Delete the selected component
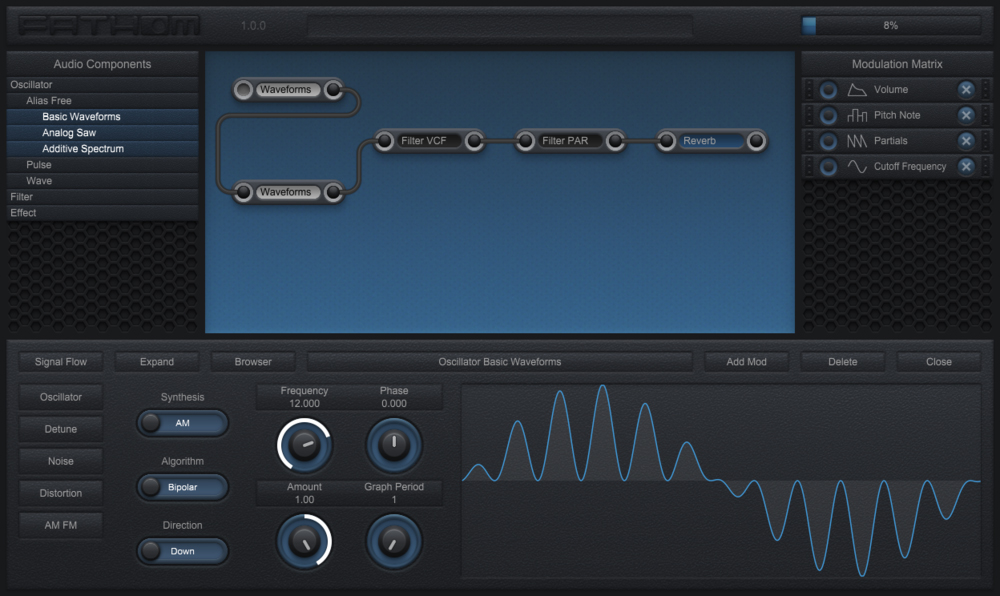The height and width of the screenshot is (596, 1000). pos(842,361)
